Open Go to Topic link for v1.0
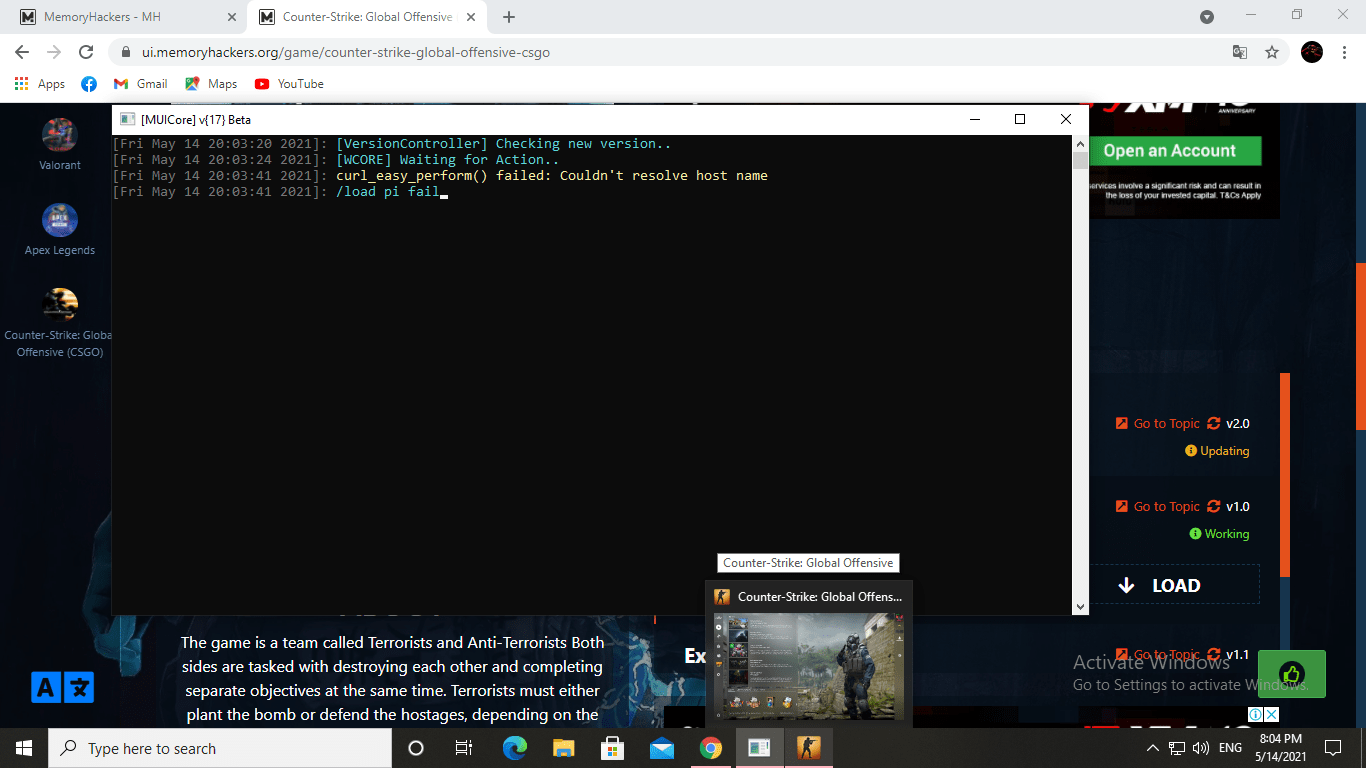Viewport: 1366px width, 768px height. click(x=1158, y=507)
